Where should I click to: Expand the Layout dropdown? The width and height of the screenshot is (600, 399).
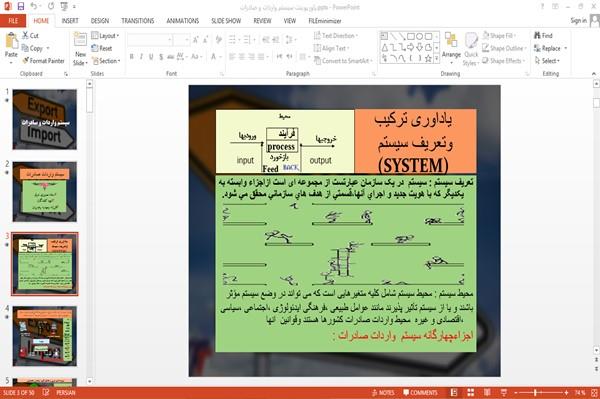pos(105,36)
